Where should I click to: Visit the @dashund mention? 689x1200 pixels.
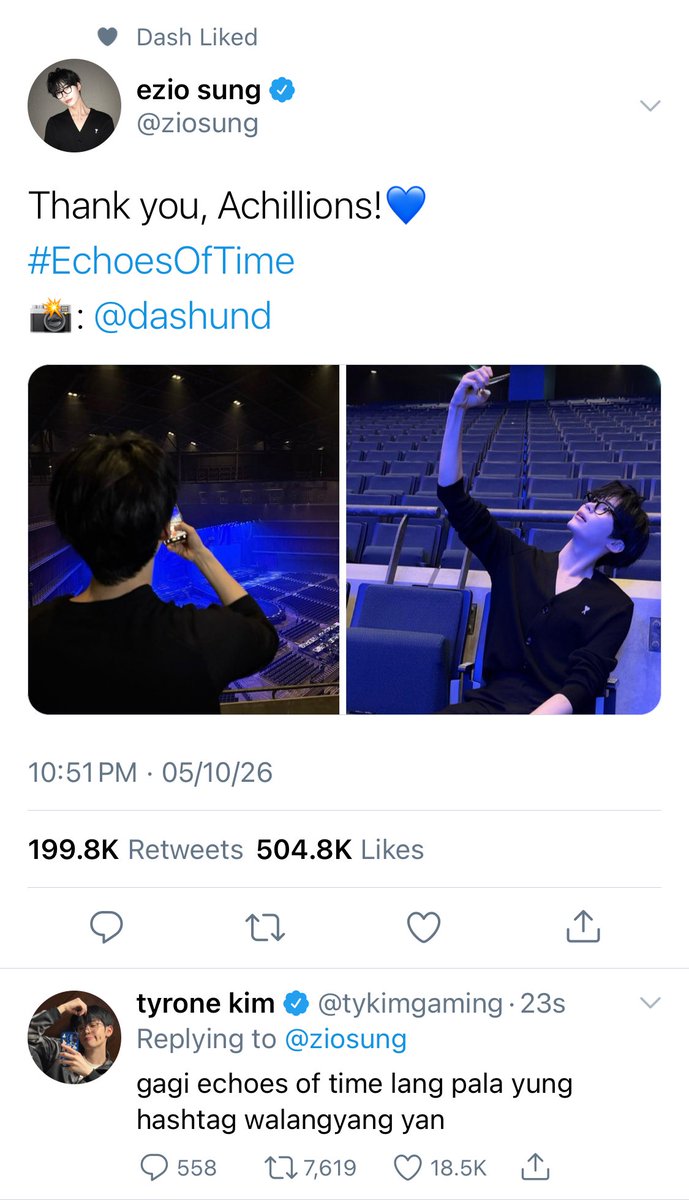(x=182, y=316)
